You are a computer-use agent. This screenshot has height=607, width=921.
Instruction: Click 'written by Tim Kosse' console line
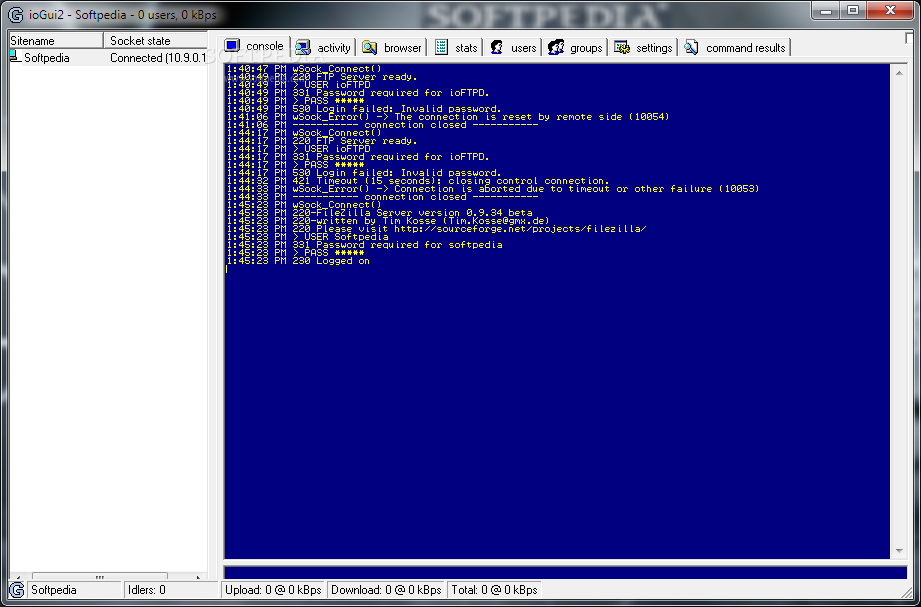point(388,221)
